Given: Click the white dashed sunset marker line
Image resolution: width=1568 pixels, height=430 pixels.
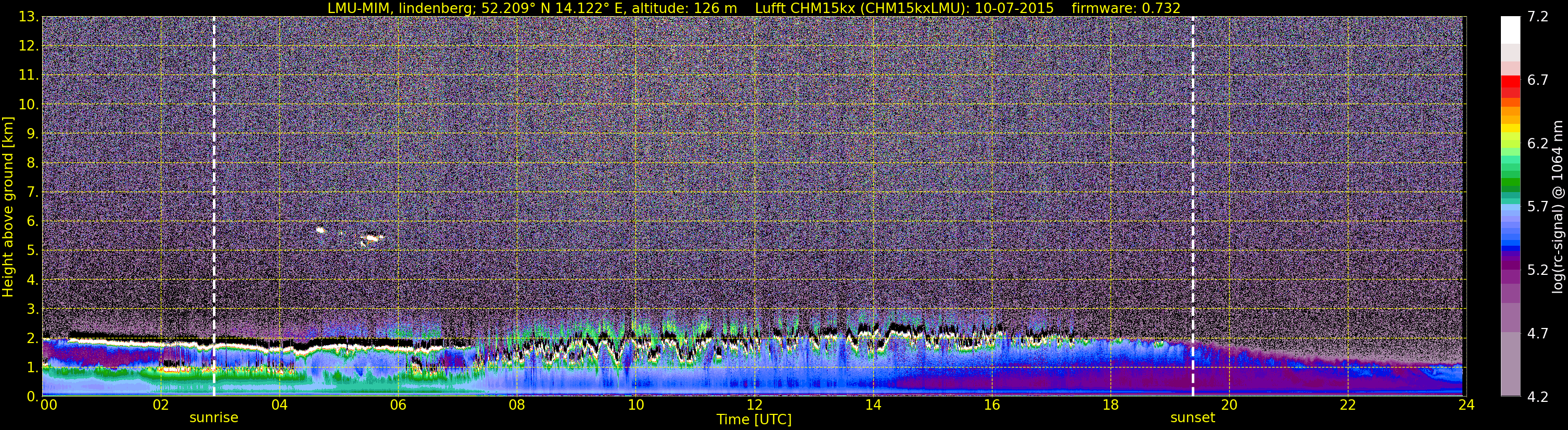Looking at the screenshot, I should pyautogui.click(x=1192, y=207).
